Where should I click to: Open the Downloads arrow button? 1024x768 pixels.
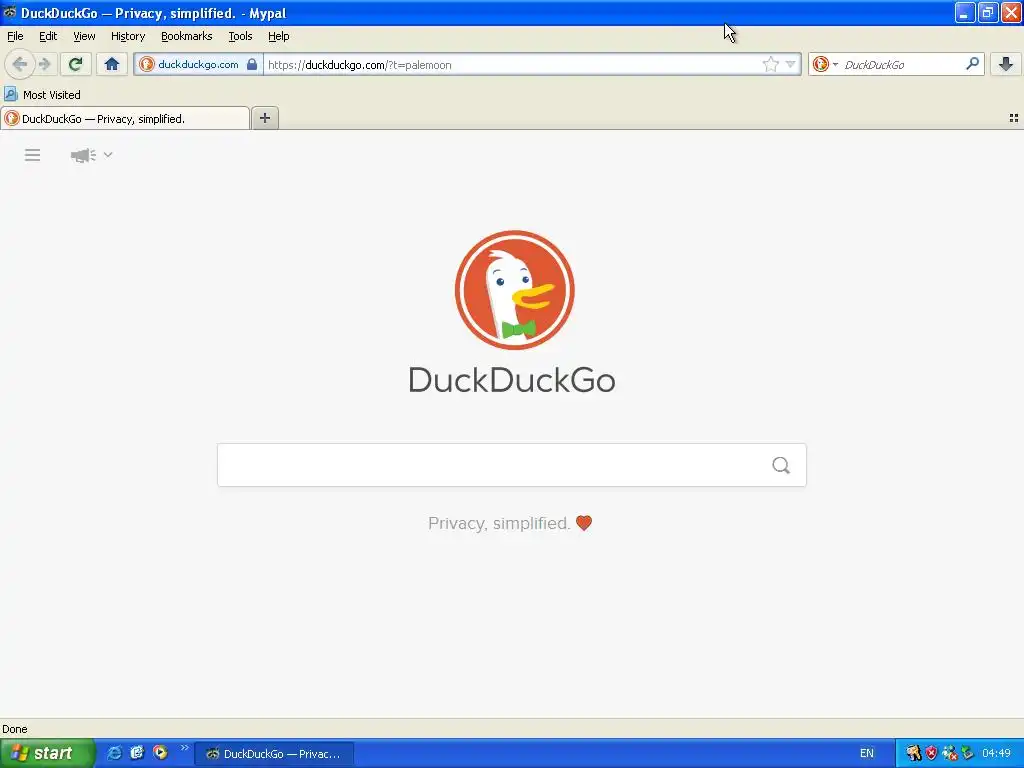pos(1006,64)
